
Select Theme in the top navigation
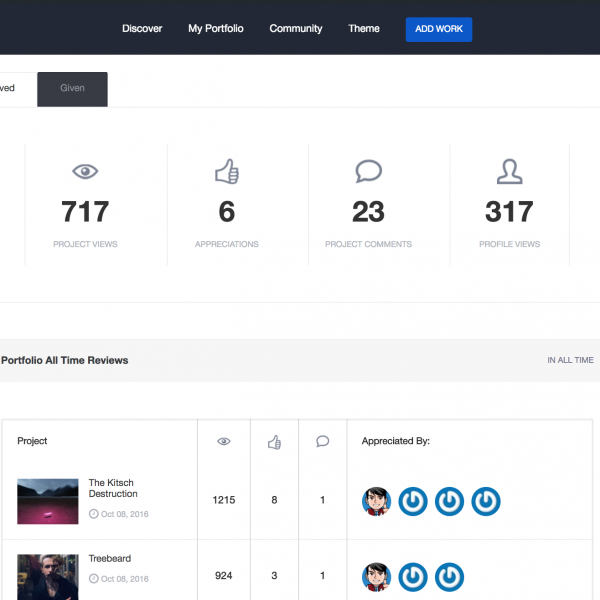click(364, 29)
